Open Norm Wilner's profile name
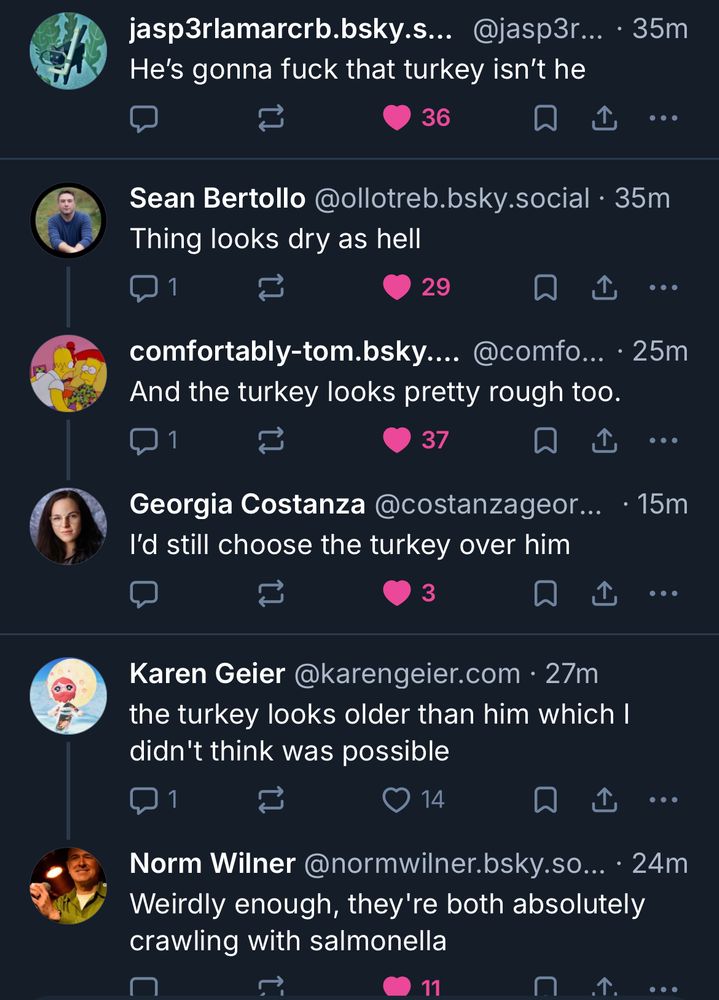The width and height of the screenshot is (719, 1000). tap(212, 863)
